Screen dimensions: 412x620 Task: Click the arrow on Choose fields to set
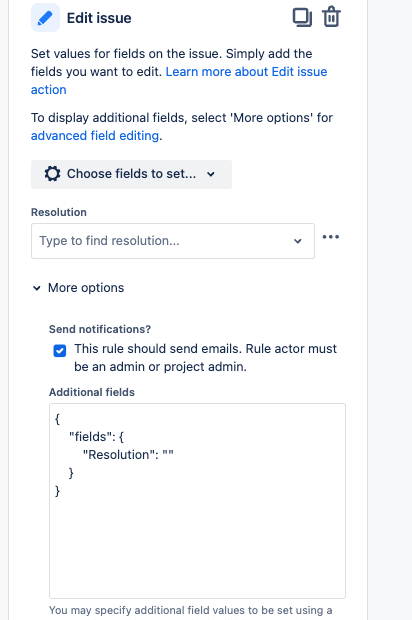click(211, 174)
